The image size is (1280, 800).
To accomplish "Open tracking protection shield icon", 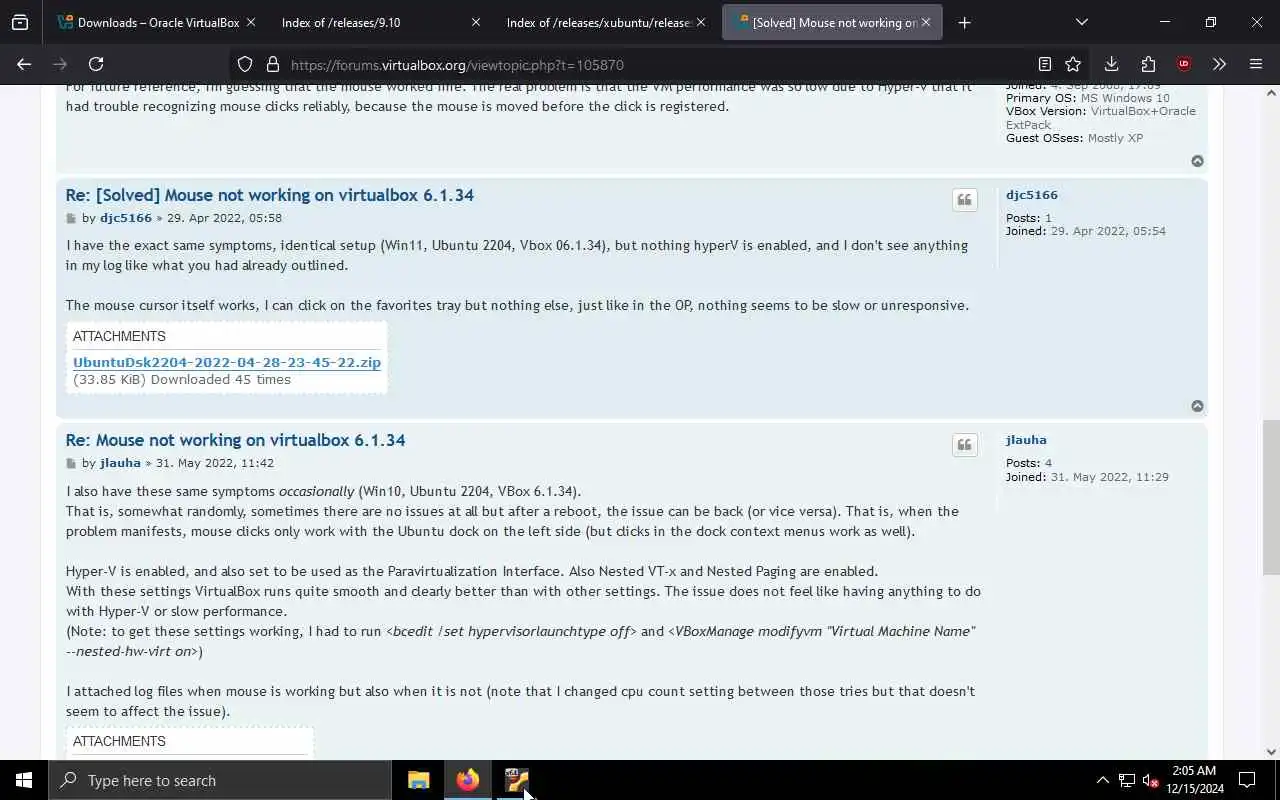I will tap(245, 64).
